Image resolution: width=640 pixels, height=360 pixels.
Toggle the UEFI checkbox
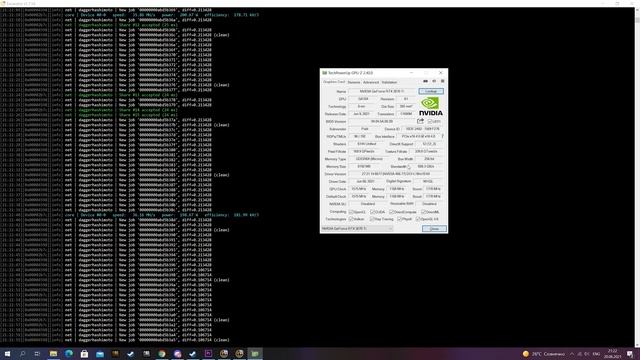click(430, 122)
